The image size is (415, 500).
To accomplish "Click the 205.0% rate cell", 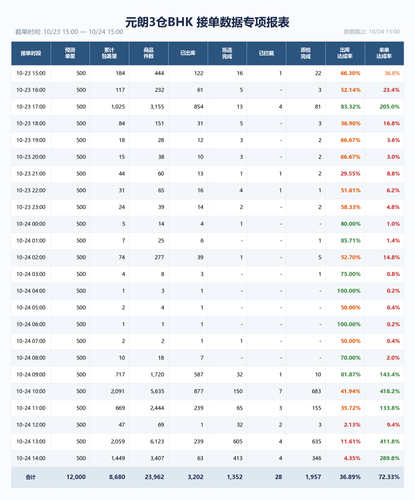I will (x=390, y=107).
